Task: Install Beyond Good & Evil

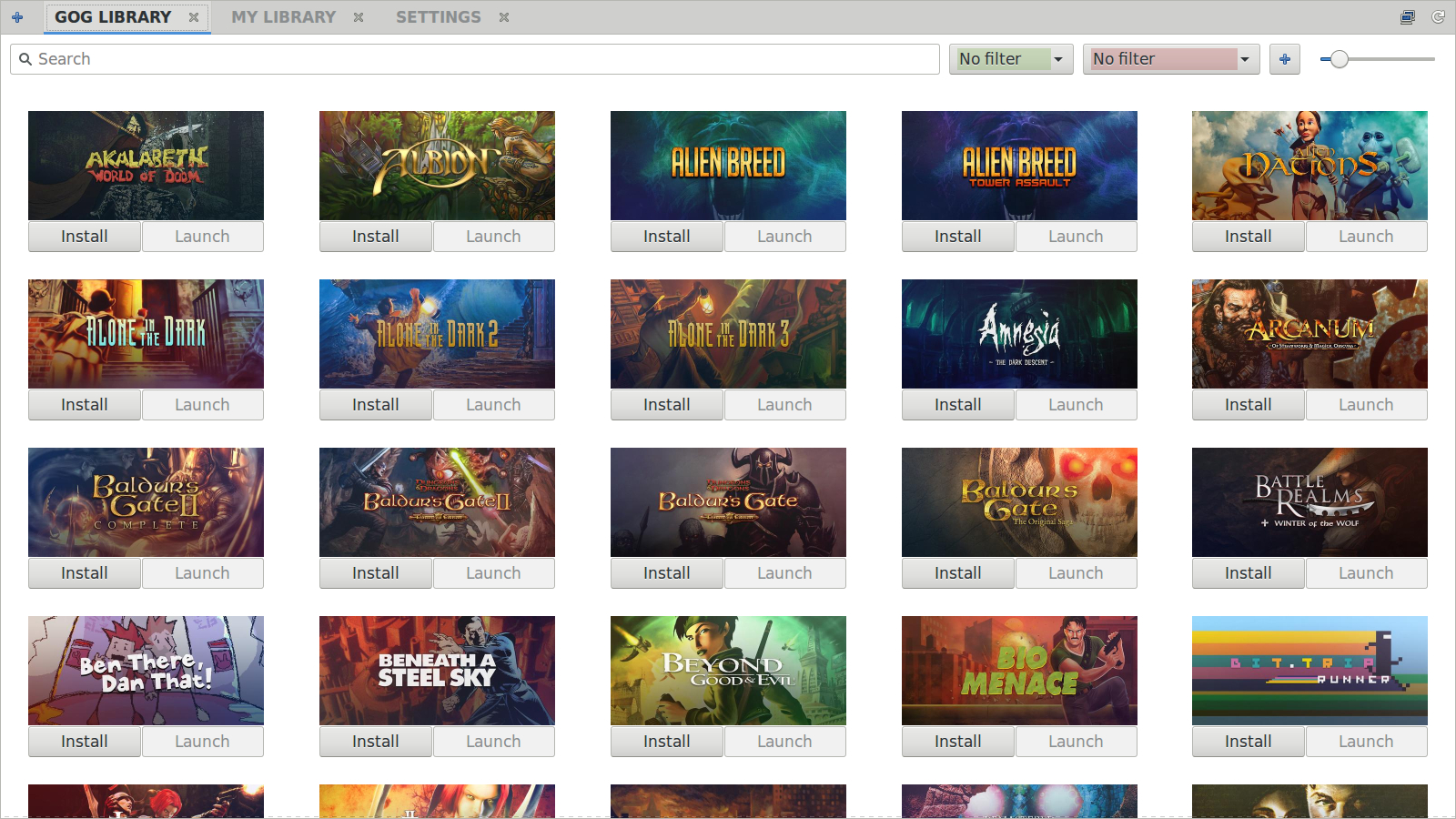Action: pyautogui.click(x=667, y=742)
